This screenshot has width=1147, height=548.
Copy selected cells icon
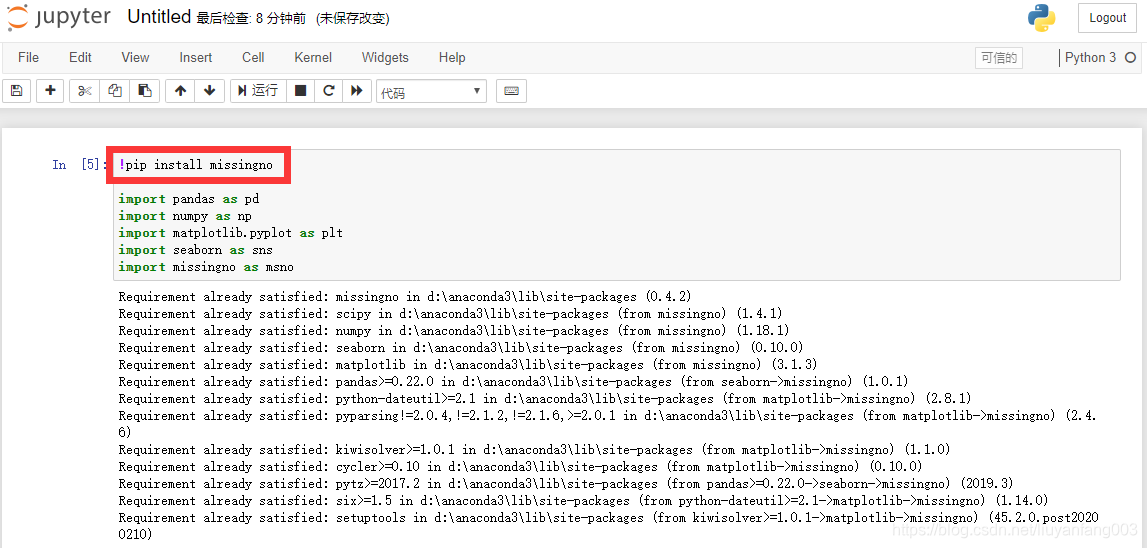point(115,91)
